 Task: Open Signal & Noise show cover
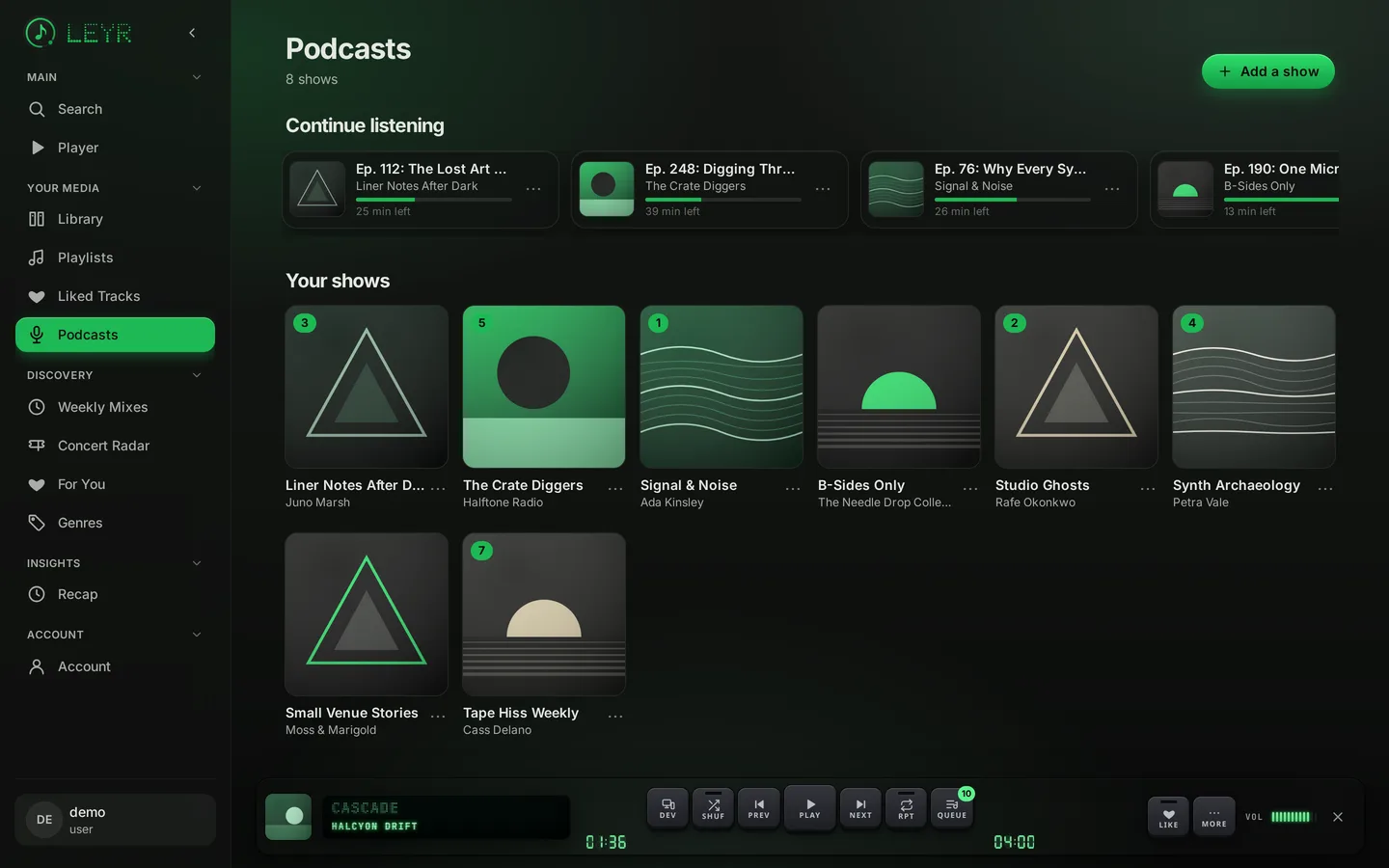[722, 387]
